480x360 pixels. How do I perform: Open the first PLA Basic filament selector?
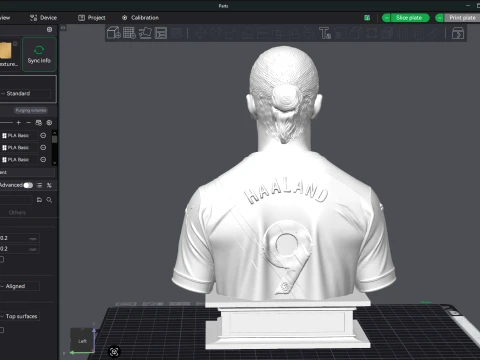[18, 135]
